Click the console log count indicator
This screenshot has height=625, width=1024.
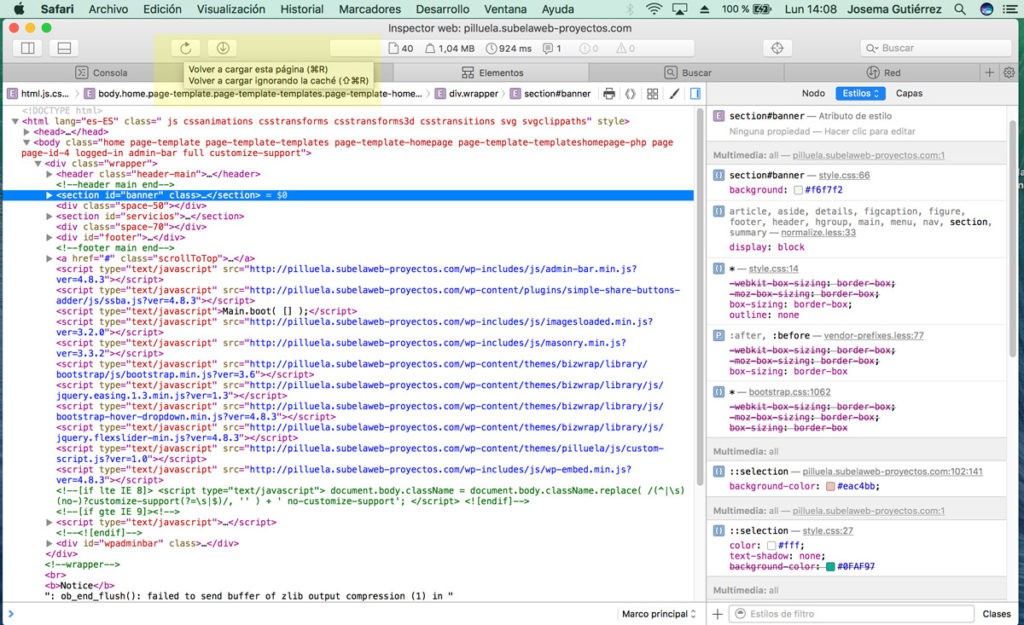[x=552, y=48]
